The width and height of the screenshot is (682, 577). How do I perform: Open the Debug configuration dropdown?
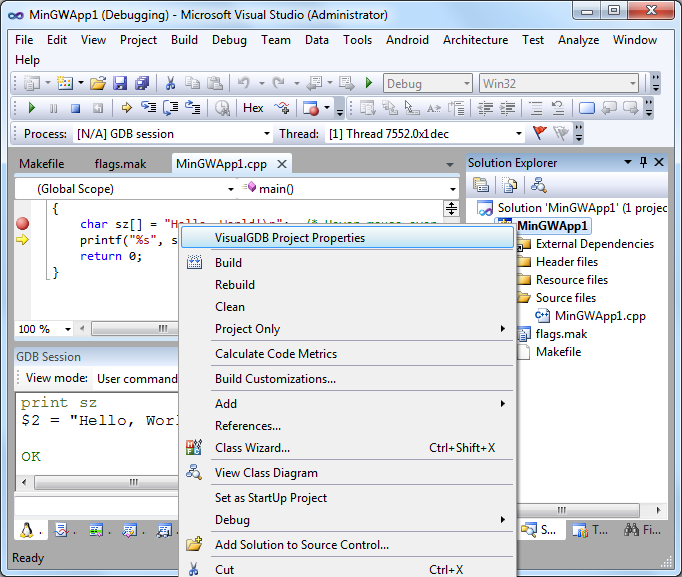466,83
